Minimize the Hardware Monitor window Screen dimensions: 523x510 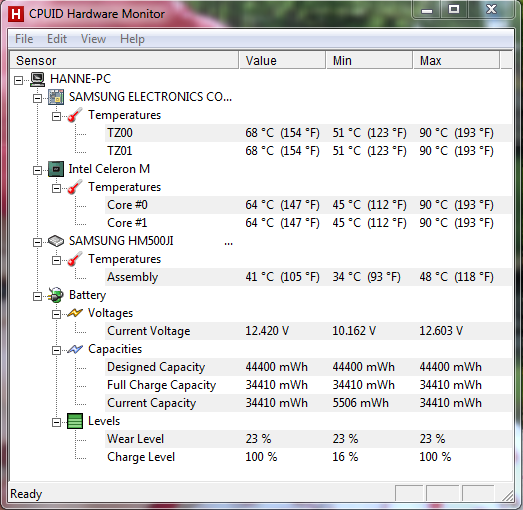[x=427, y=10]
